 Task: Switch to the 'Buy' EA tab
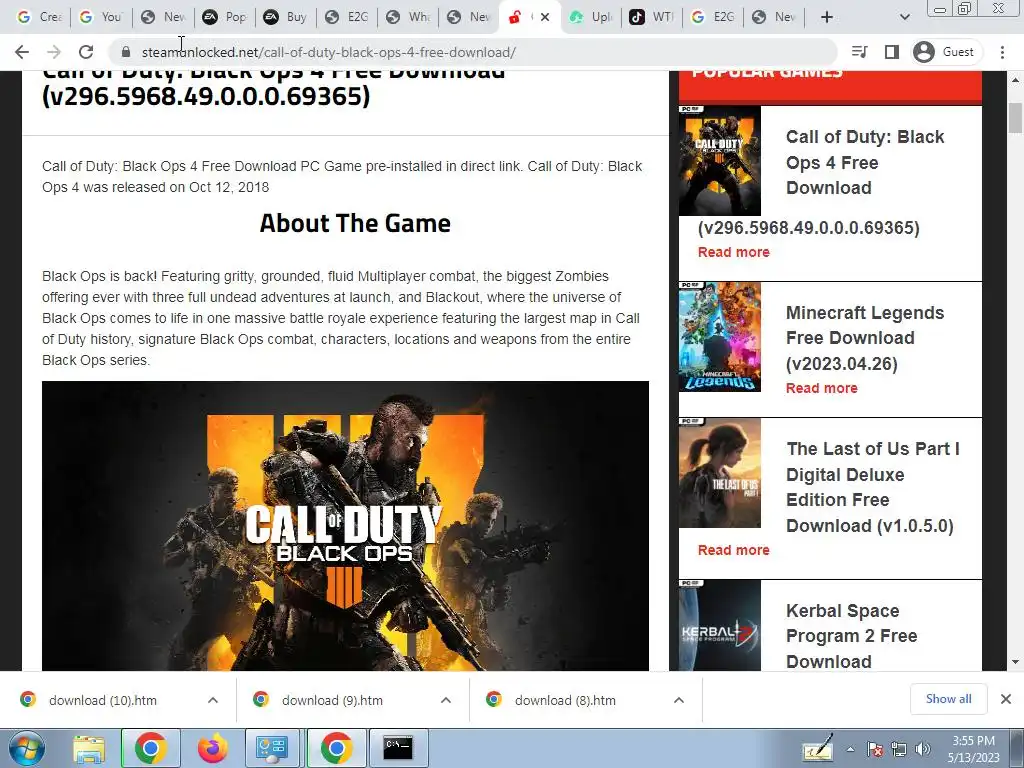click(285, 17)
